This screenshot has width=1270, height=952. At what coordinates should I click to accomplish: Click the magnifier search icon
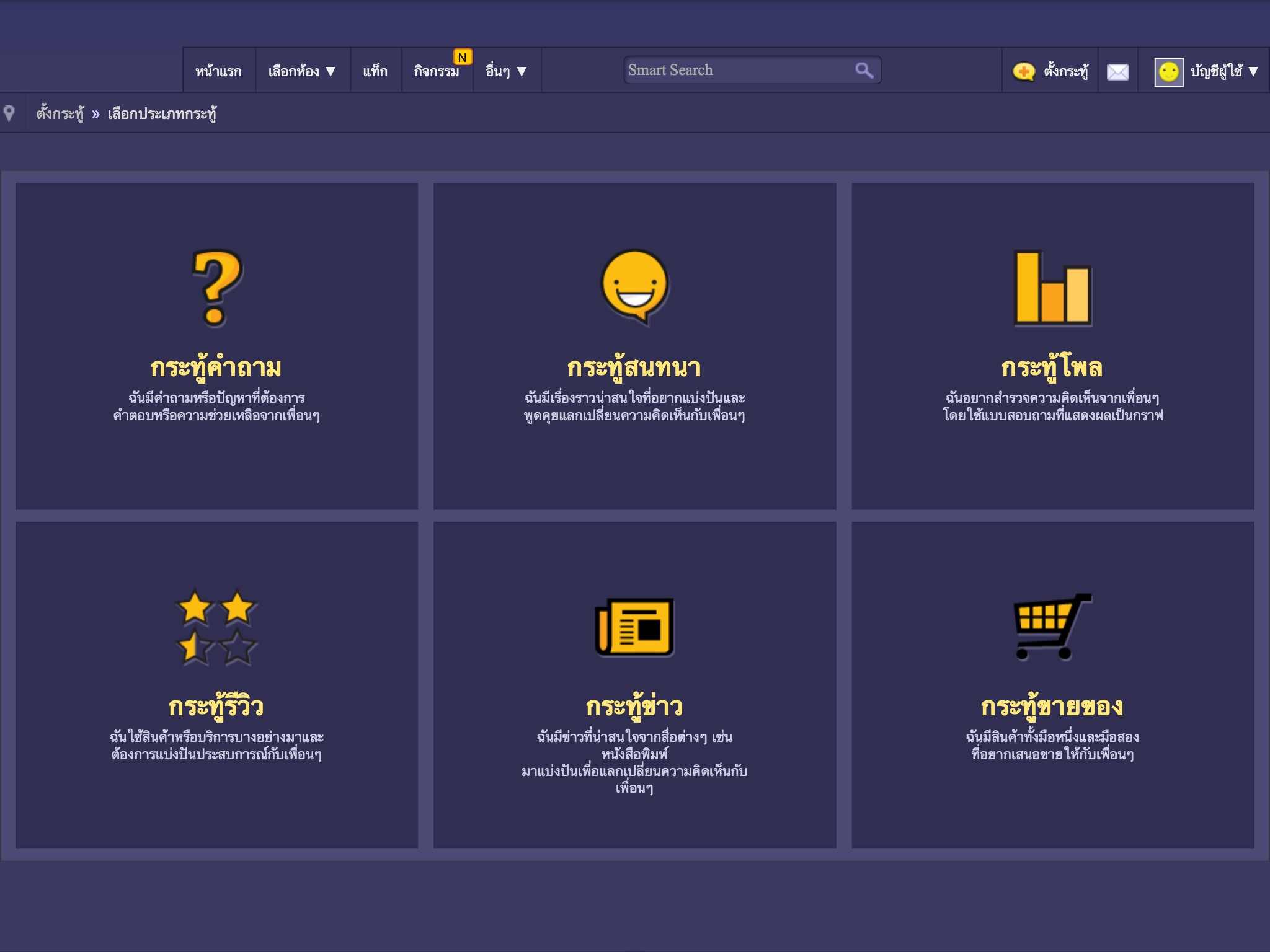[864, 71]
